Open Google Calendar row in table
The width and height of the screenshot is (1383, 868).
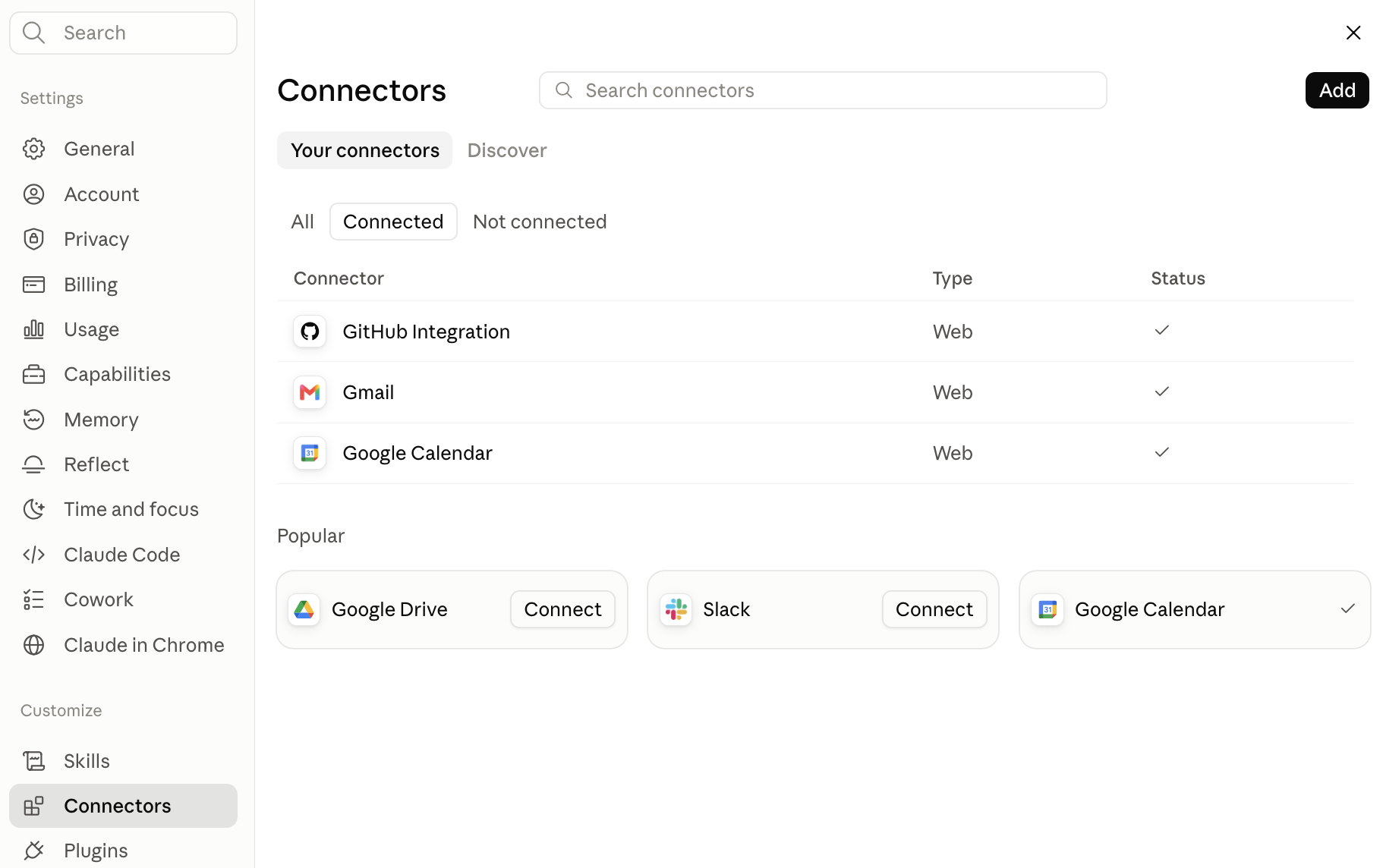(x=815, y=453)
